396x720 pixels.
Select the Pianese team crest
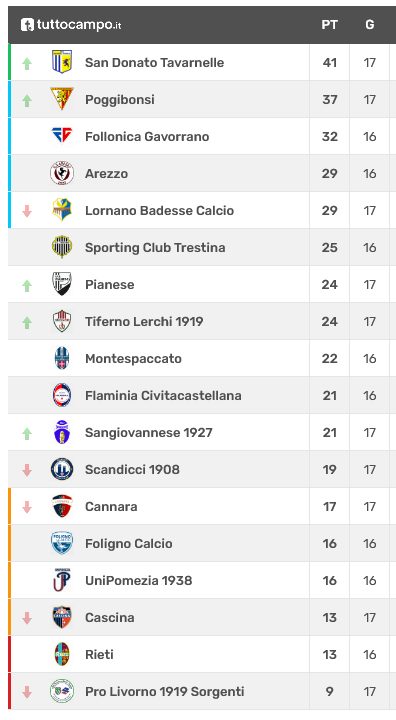[x=62, y=284]
